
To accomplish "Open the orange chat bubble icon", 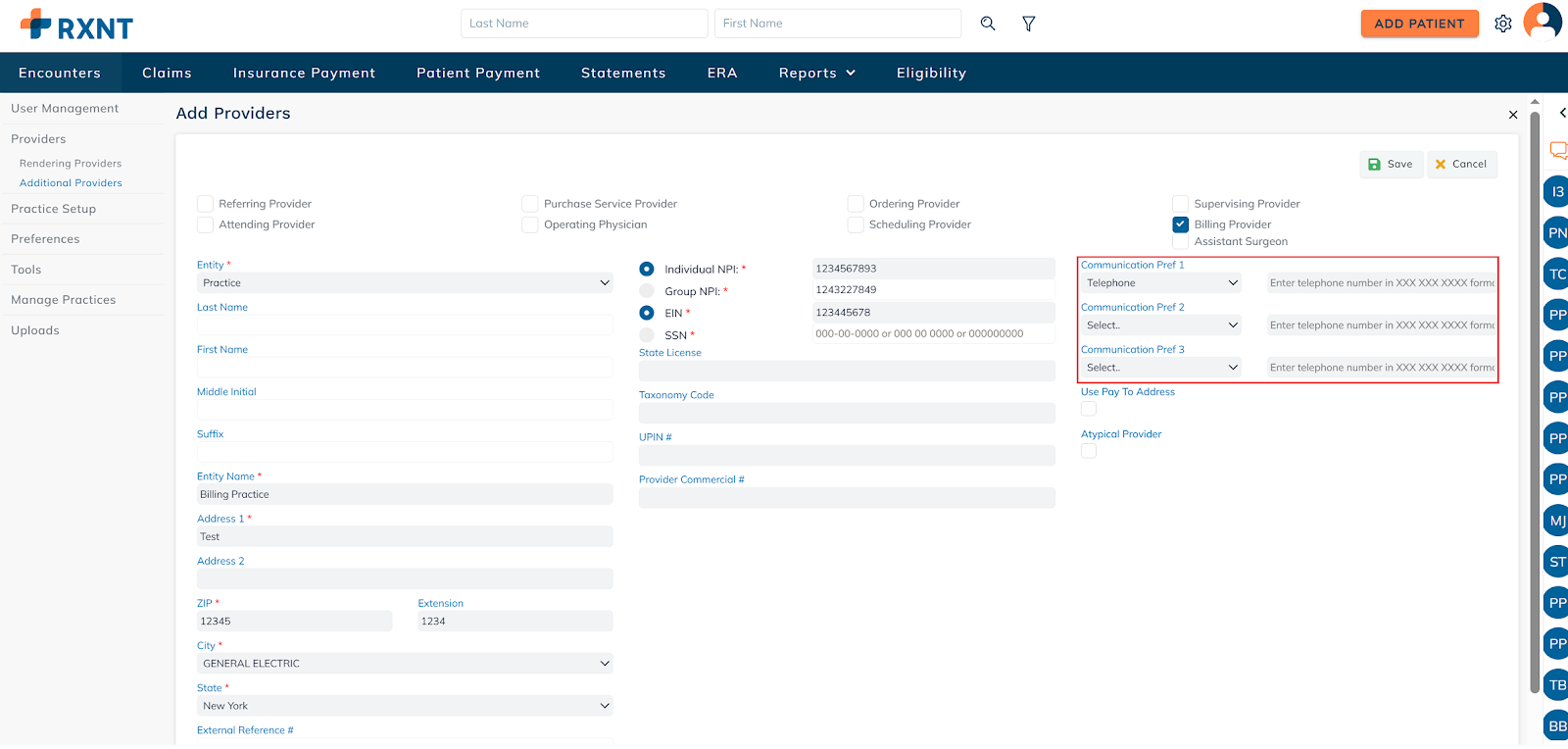I will (1557, 150).
